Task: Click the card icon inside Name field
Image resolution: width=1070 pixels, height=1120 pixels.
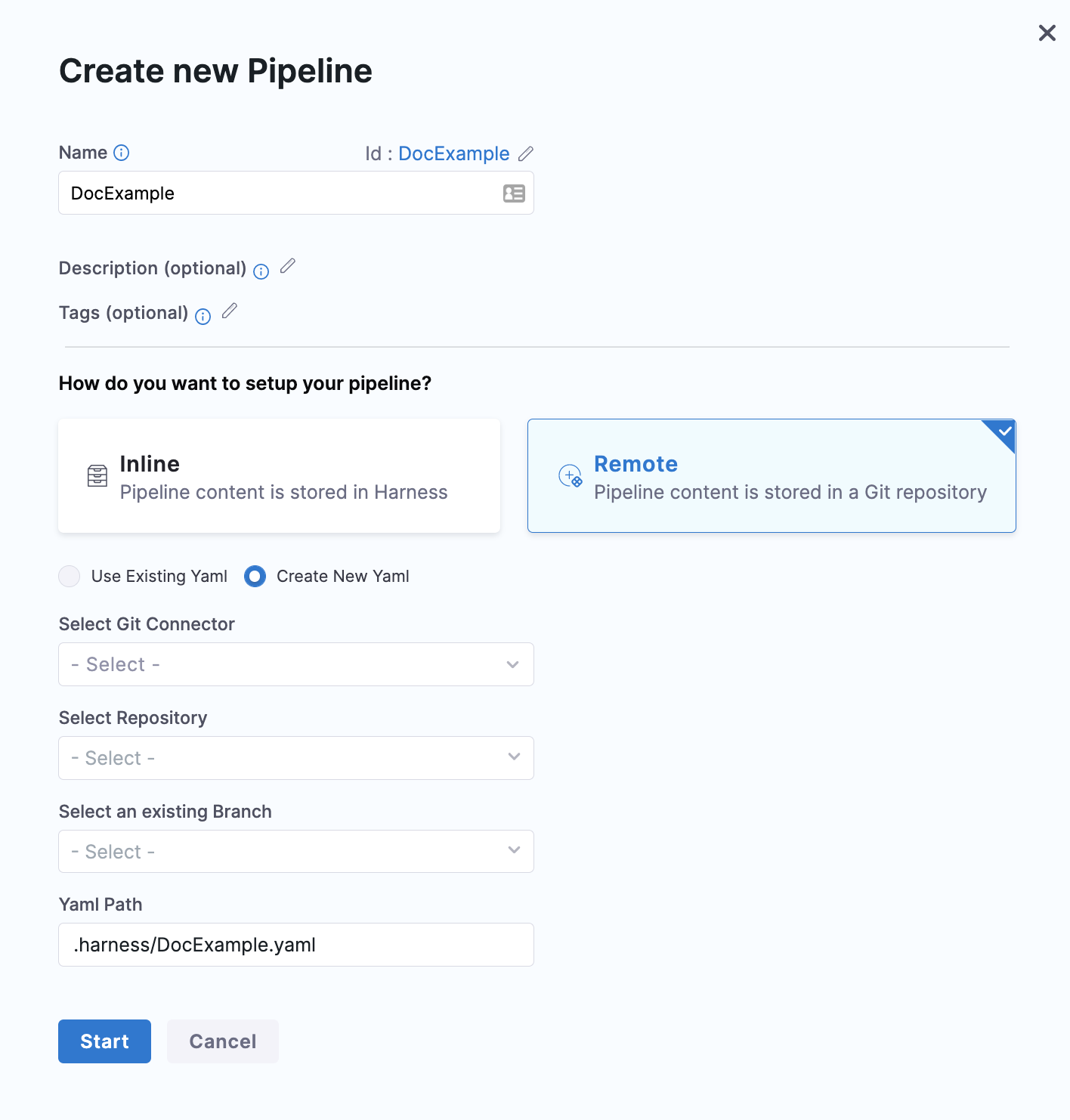Action: (x=514, y=193)
